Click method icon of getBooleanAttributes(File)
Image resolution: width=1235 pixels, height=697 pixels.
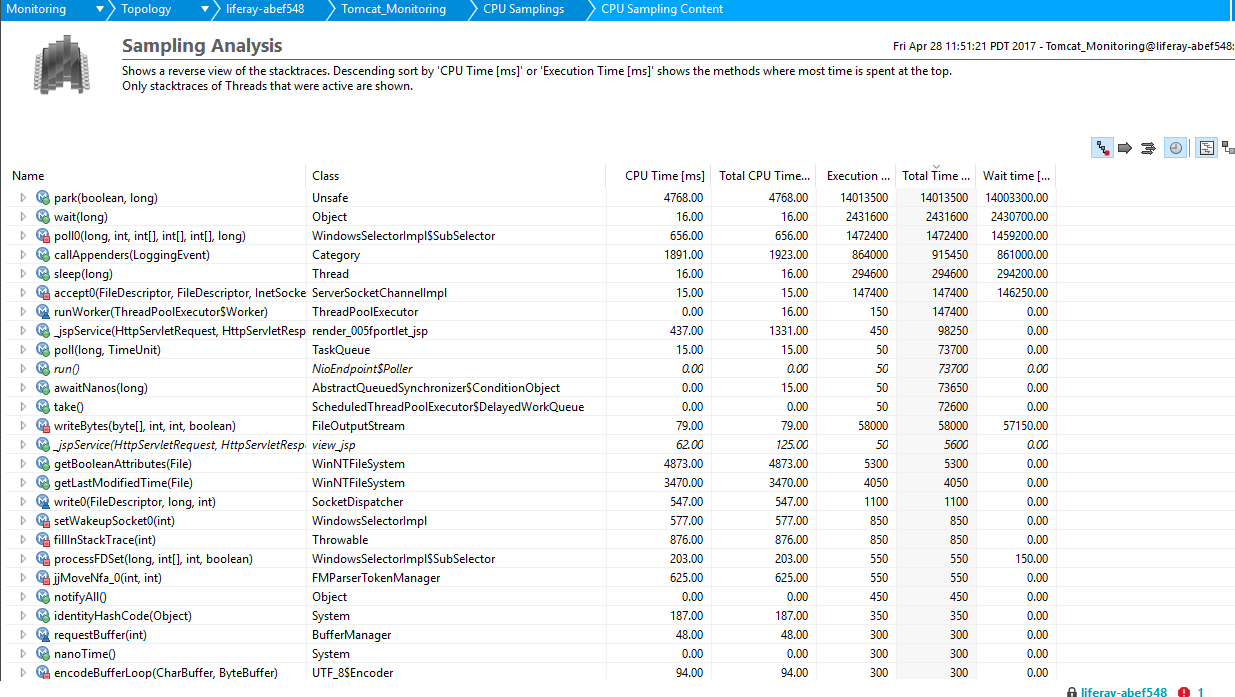pos(43,464)
